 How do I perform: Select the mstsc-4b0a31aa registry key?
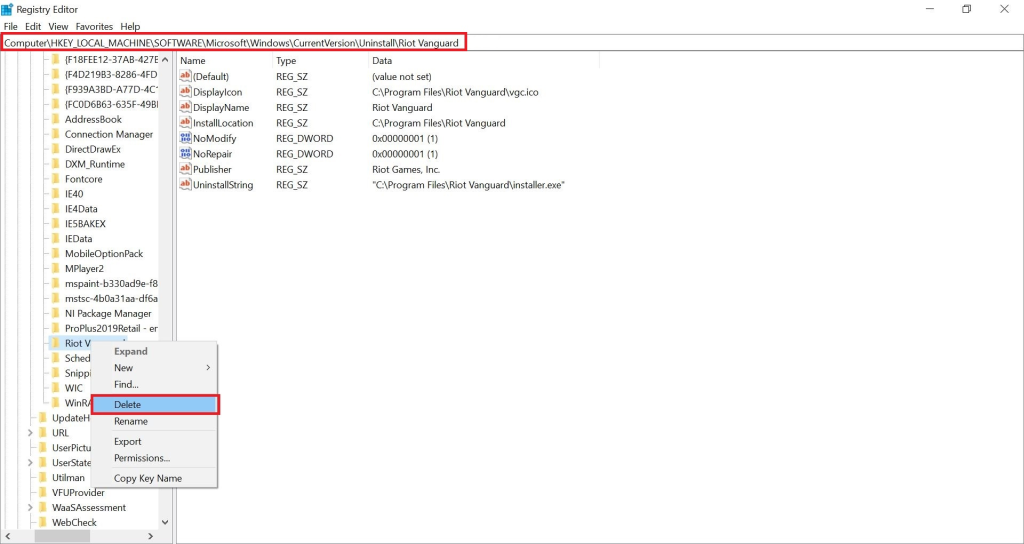pyautogui.click(x=111, y=298)
